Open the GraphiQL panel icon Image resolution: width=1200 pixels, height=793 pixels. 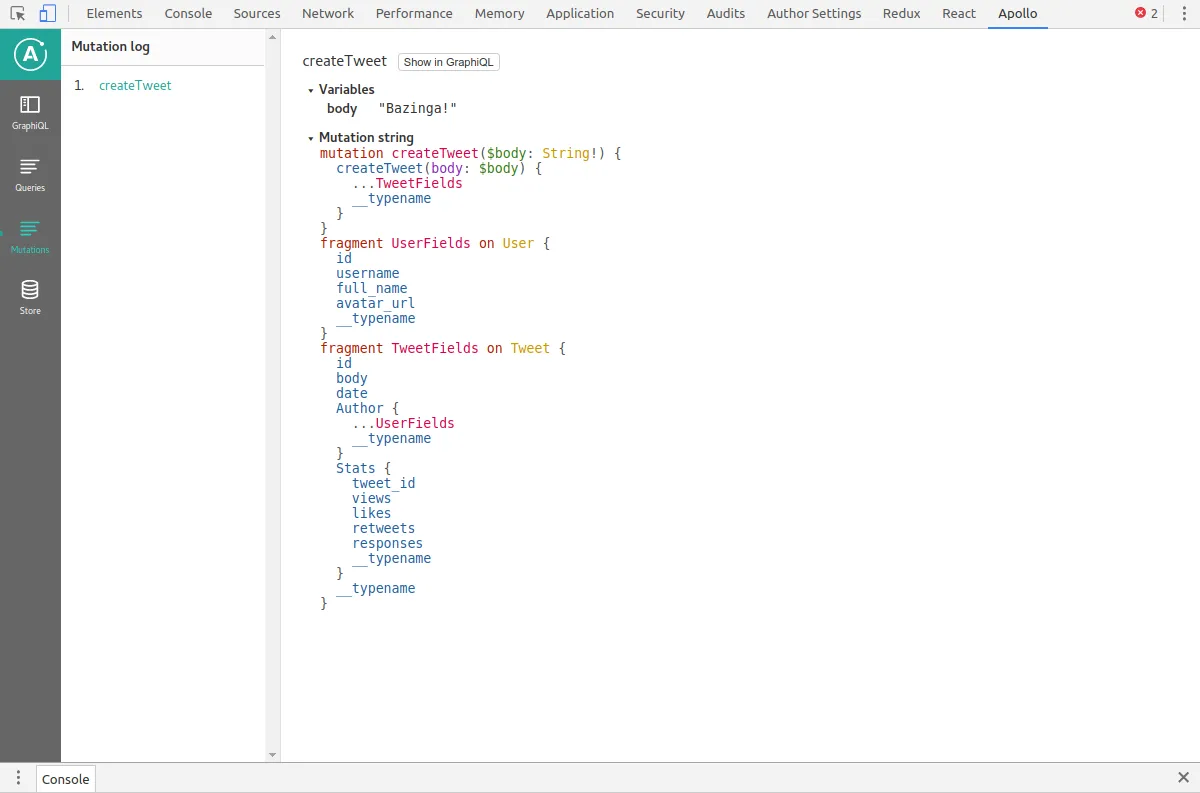tap(30, 111)
